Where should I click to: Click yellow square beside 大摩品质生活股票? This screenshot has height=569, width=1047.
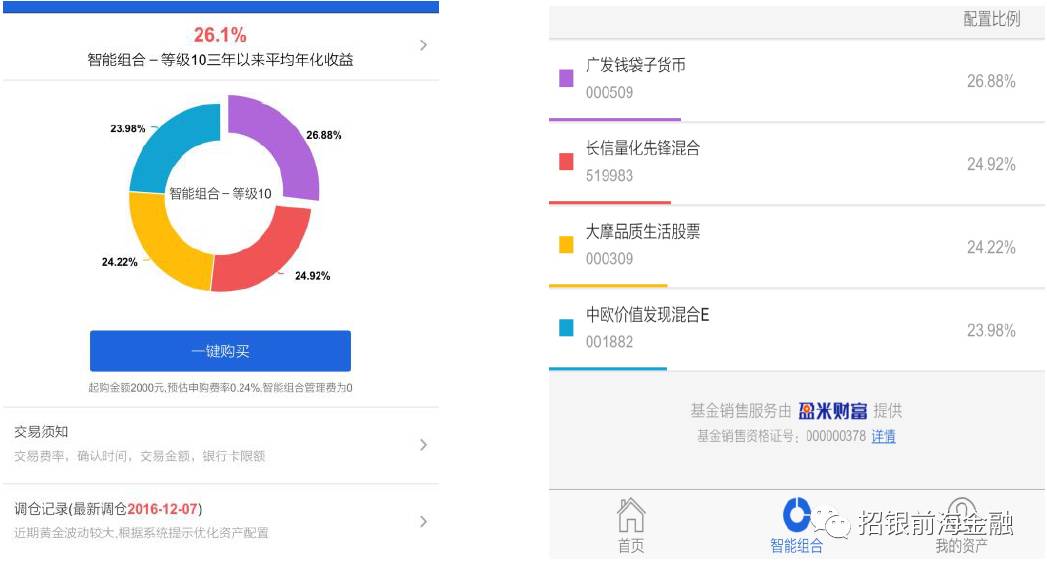(x=566, y=245)
